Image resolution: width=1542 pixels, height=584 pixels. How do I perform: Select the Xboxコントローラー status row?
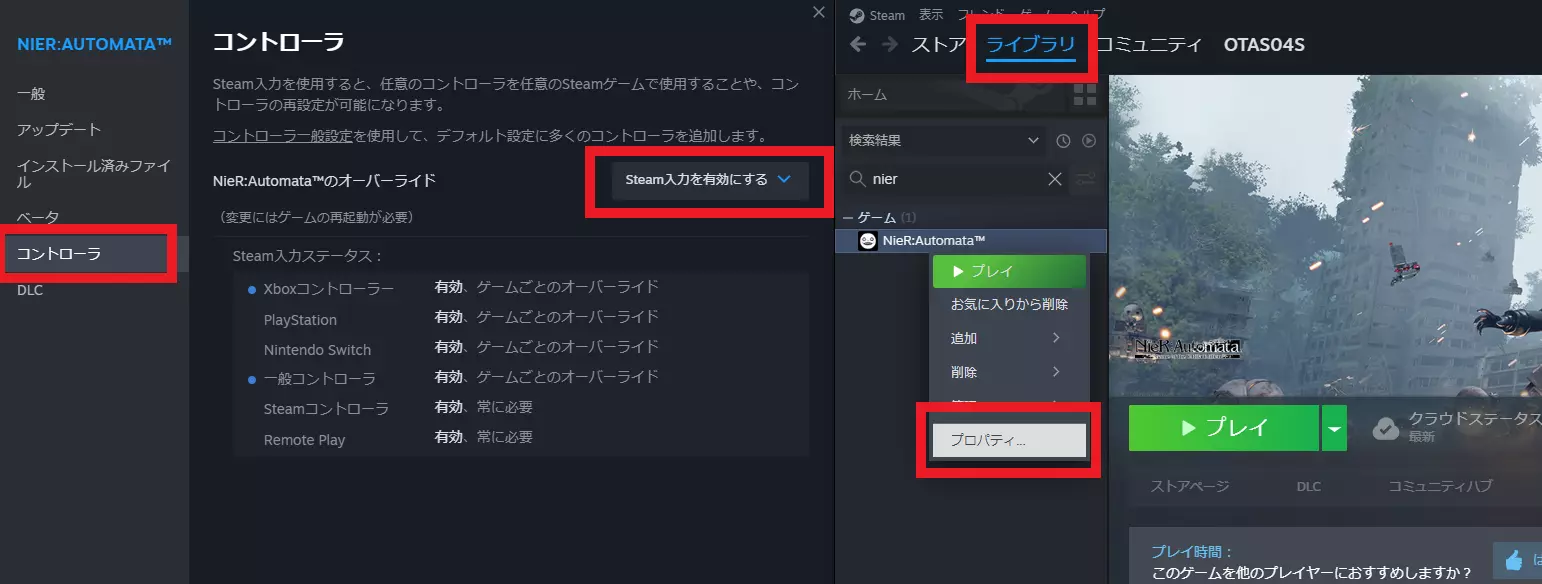[x=520, y=288]
